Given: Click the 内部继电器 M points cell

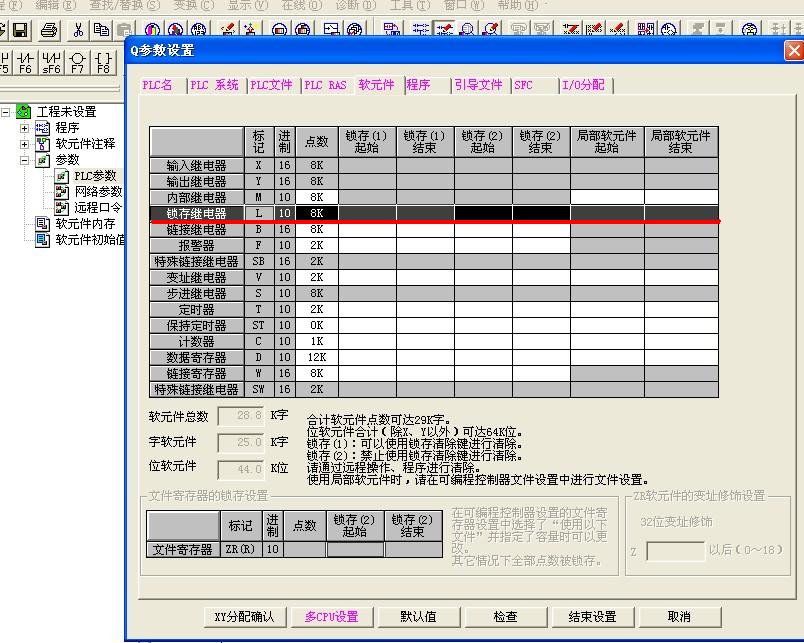Looking at the screenshot, I should point(316,198).
